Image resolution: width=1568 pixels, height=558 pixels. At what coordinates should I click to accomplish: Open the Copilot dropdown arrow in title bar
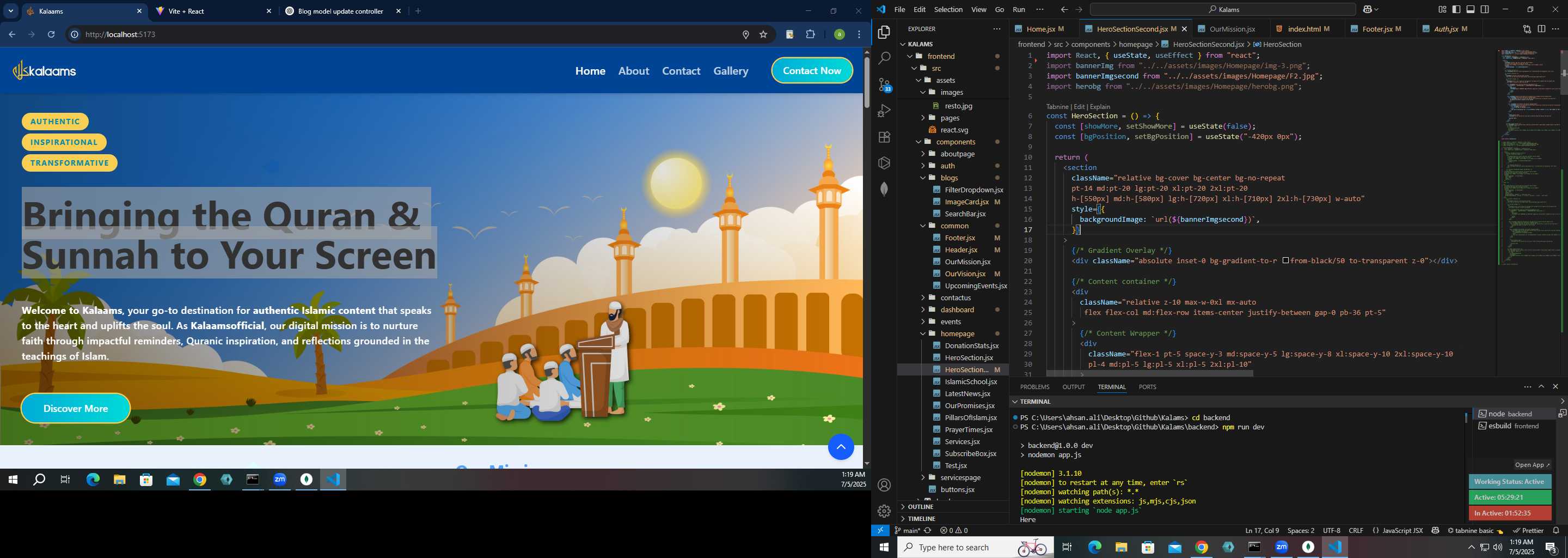point(1377,10)
